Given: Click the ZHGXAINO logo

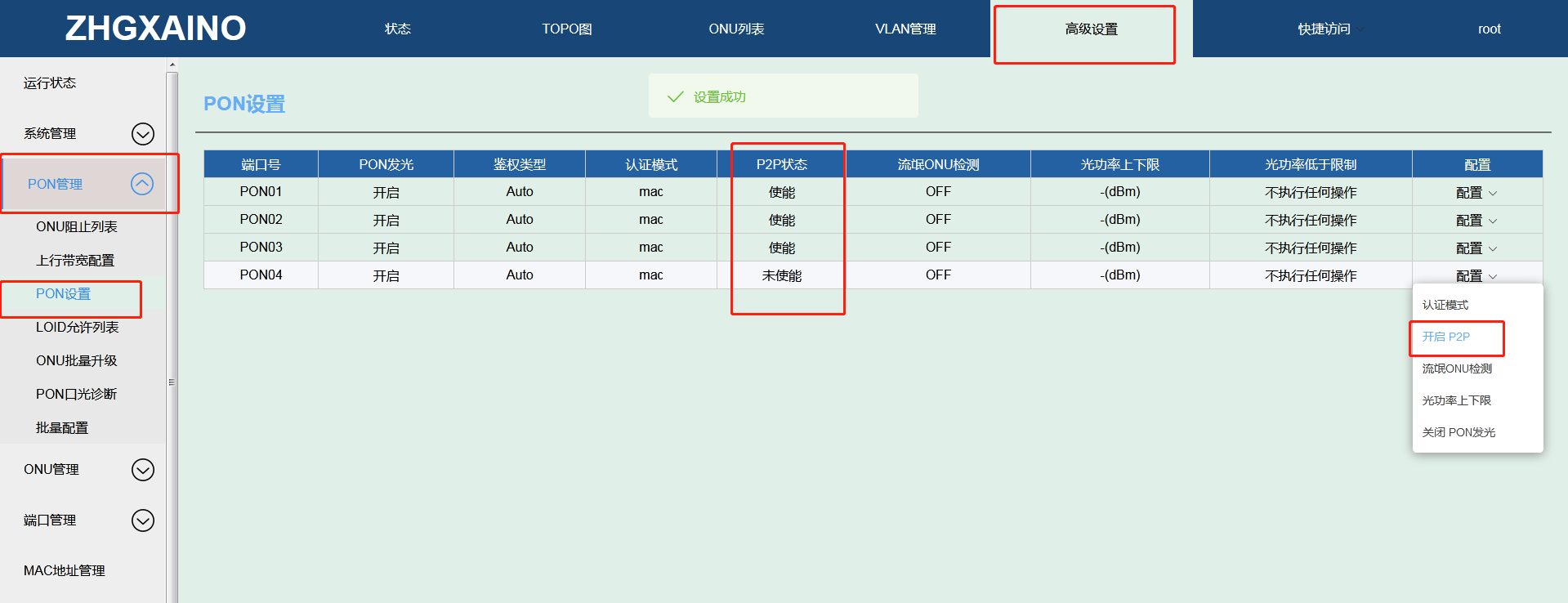Looking at the screenshot, I should tap(155, 29).
